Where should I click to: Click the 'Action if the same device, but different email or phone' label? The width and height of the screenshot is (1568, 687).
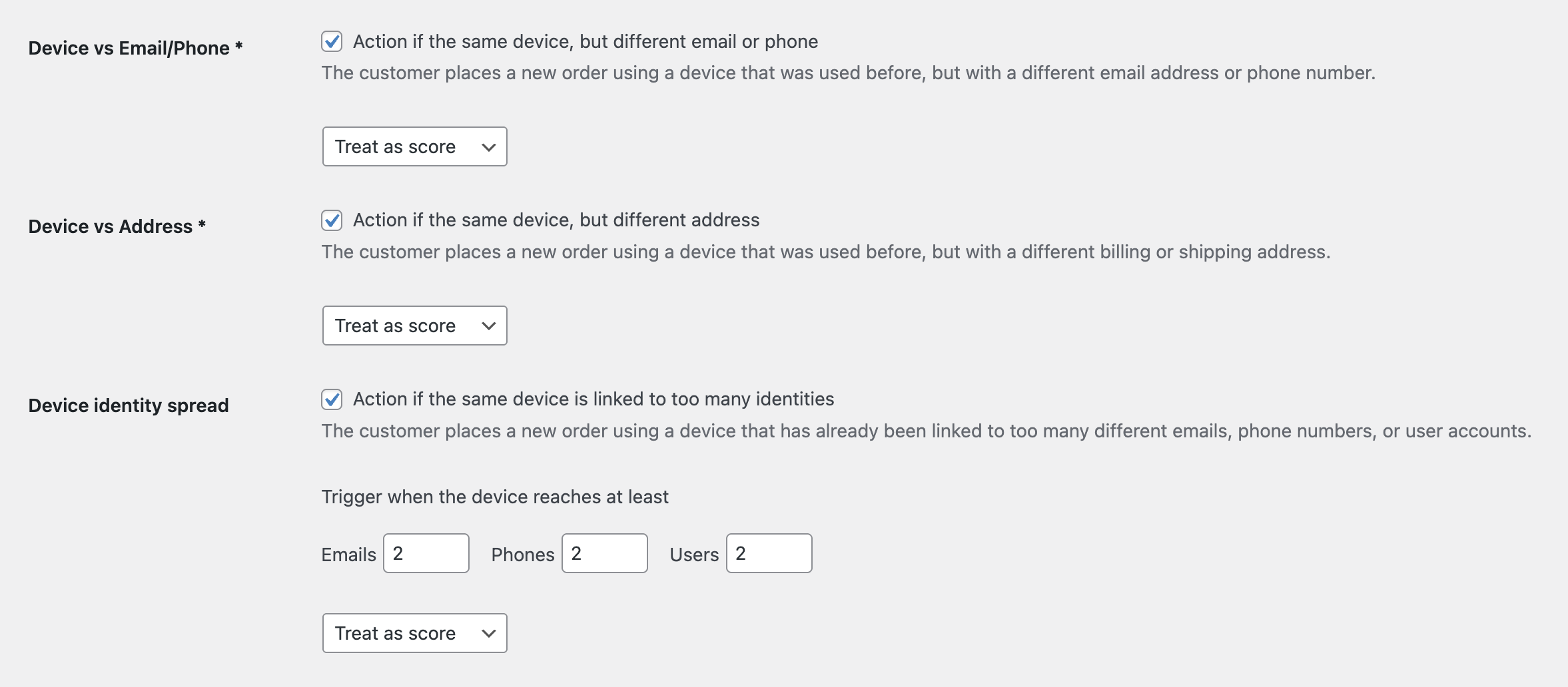click(586, 41)
